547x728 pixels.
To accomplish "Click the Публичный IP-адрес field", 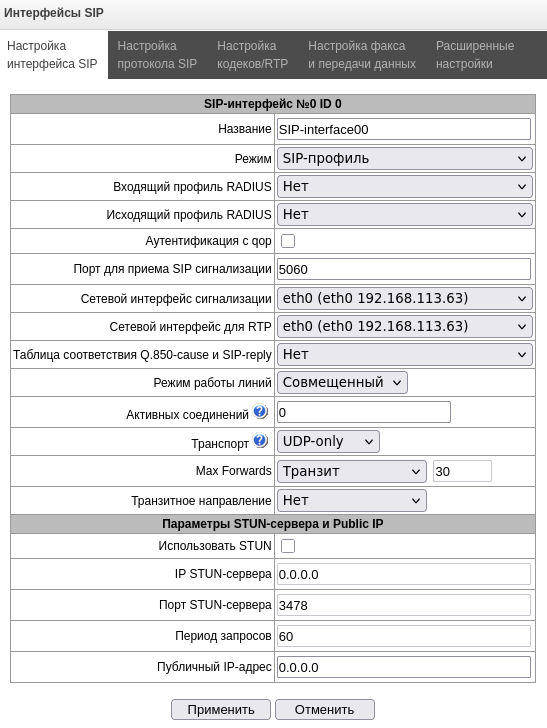I will 404,667.
